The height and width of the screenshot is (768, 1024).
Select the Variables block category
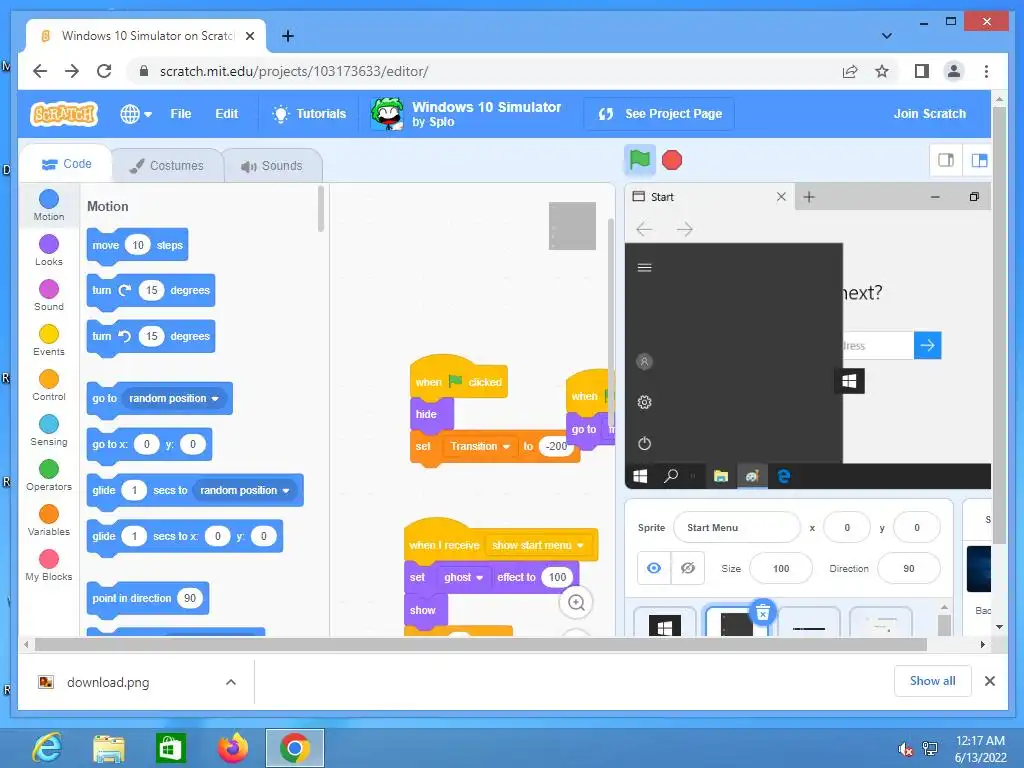(49, 520)
